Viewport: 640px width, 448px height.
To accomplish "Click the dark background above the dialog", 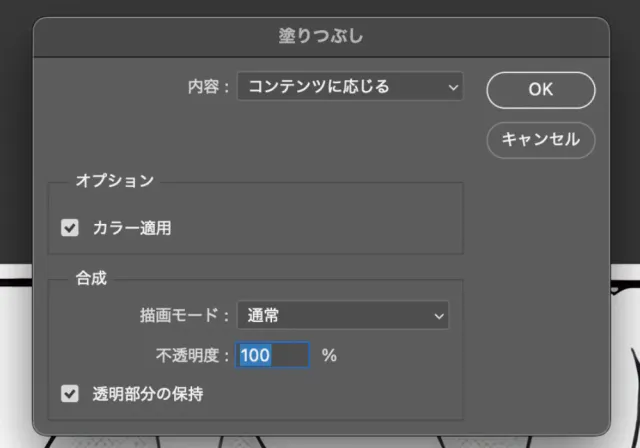I will (x=320, y=7).
